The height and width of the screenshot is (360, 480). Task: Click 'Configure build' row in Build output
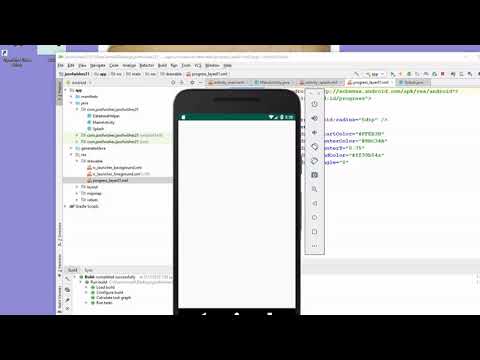pyautogui.click(x=107, y=292)
